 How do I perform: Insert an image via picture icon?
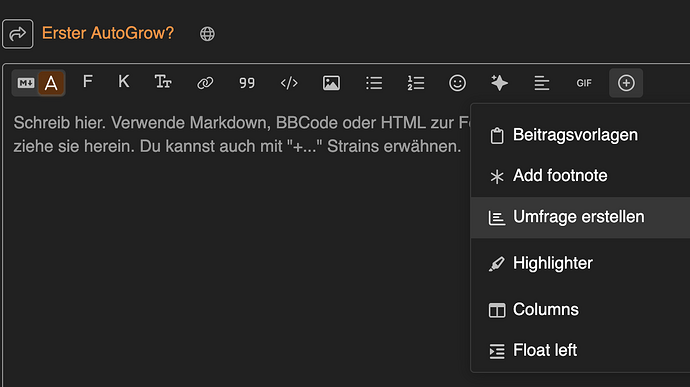click(x=331, y=83)
